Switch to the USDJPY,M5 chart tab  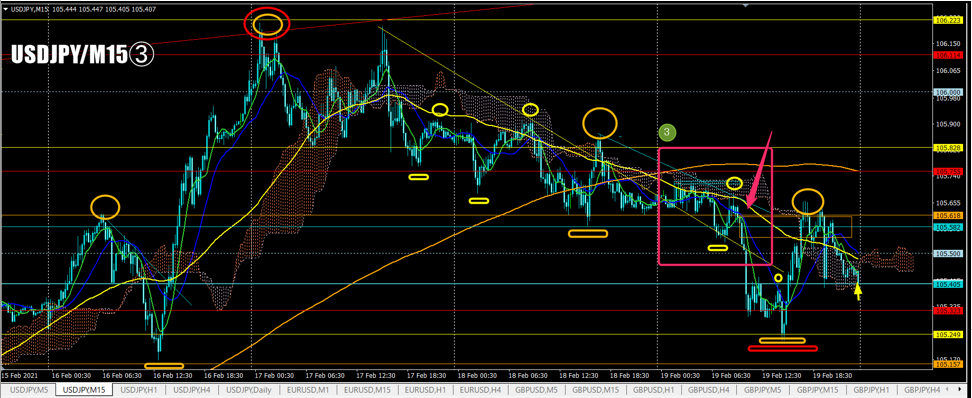point(29,389)
